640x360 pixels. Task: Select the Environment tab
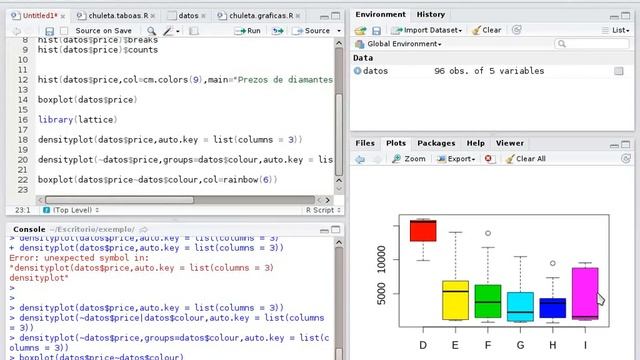tap(380, 15)
